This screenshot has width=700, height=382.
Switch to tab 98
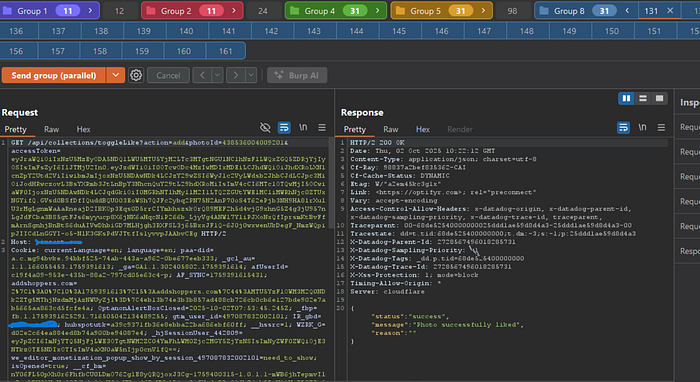(x=512, y=11)
